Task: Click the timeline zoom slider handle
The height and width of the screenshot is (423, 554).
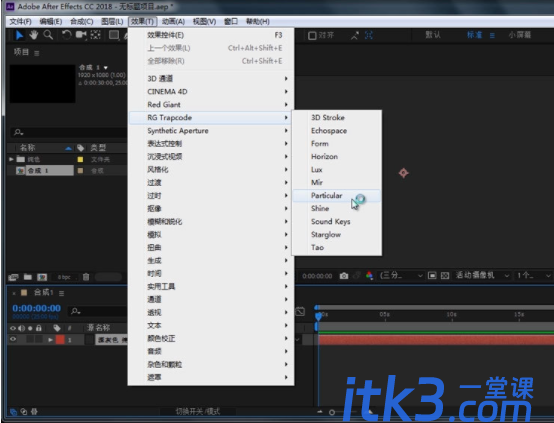Action: coord(331,412)
